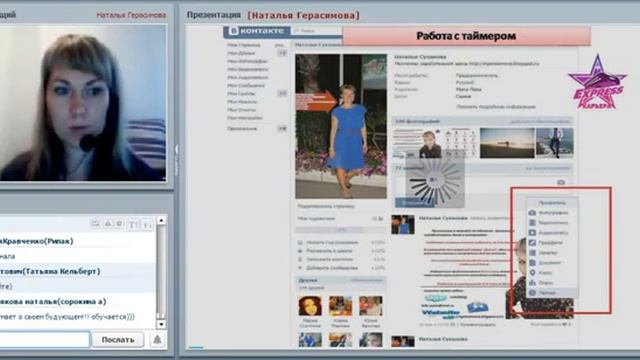
Task: Click the camera icon in the VK post box
Action: pos(561,182)
